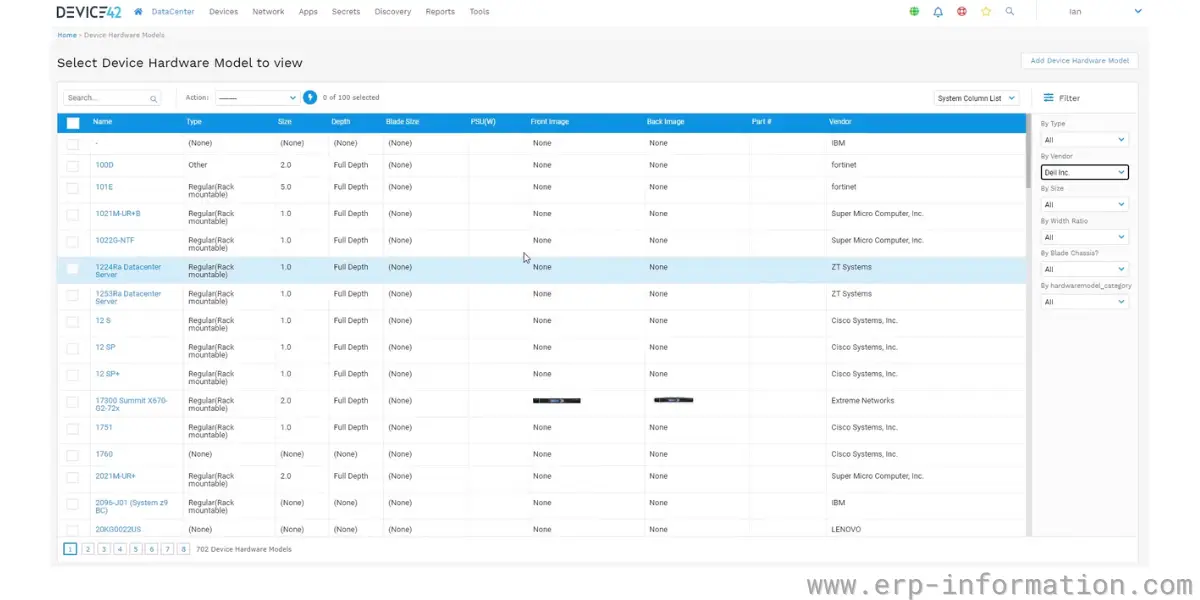Open the Secrets menu
1200x600 pixels.
[x=346, y=12]
